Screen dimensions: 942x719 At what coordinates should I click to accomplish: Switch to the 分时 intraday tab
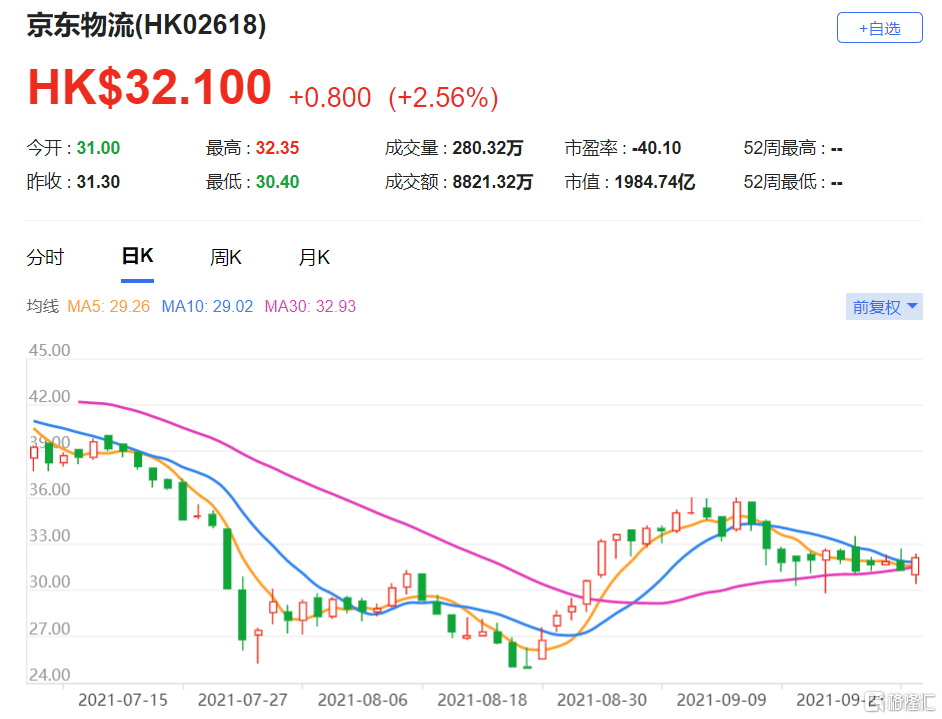click(x=45, y=257)
